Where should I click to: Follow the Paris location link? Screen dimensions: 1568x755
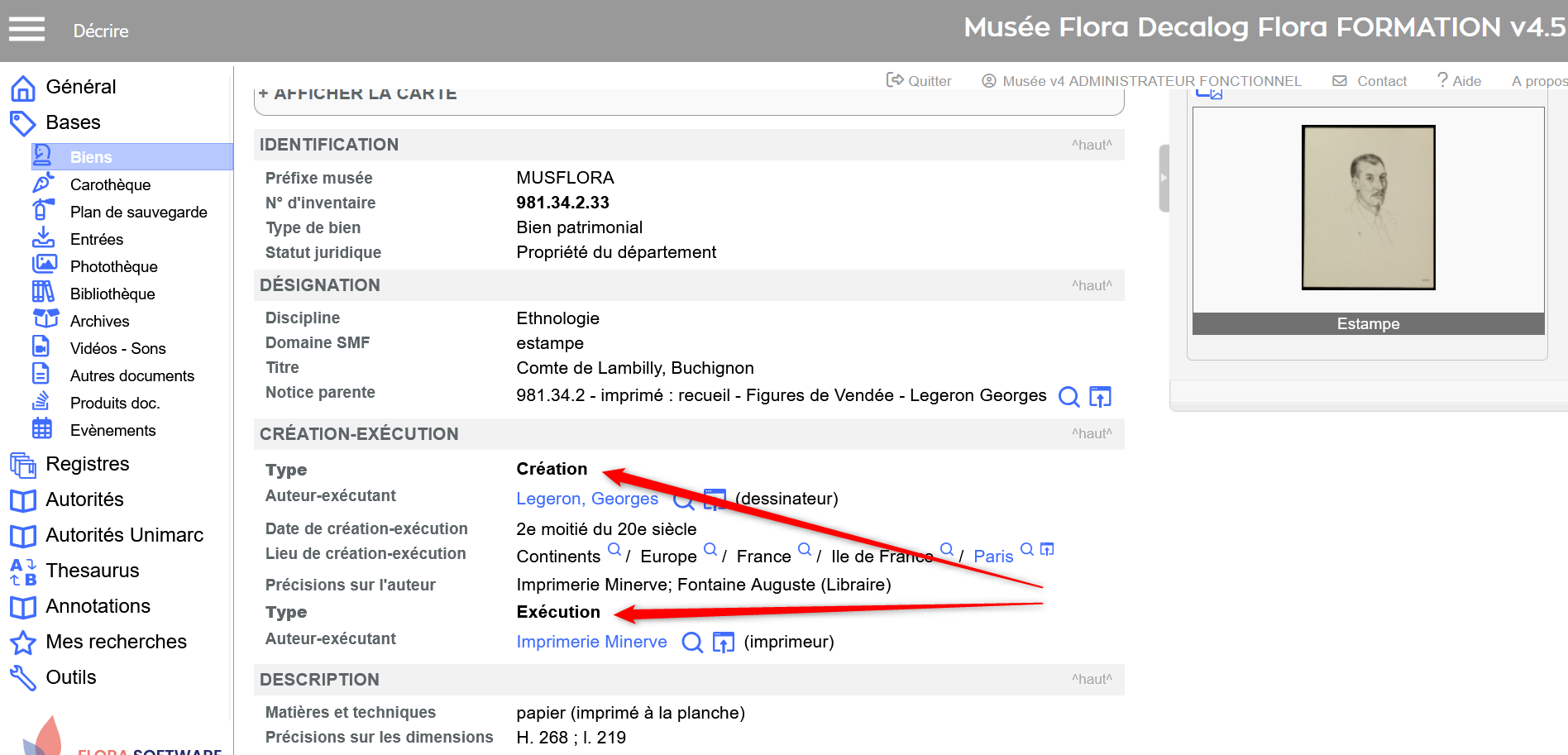coord(992,557)
